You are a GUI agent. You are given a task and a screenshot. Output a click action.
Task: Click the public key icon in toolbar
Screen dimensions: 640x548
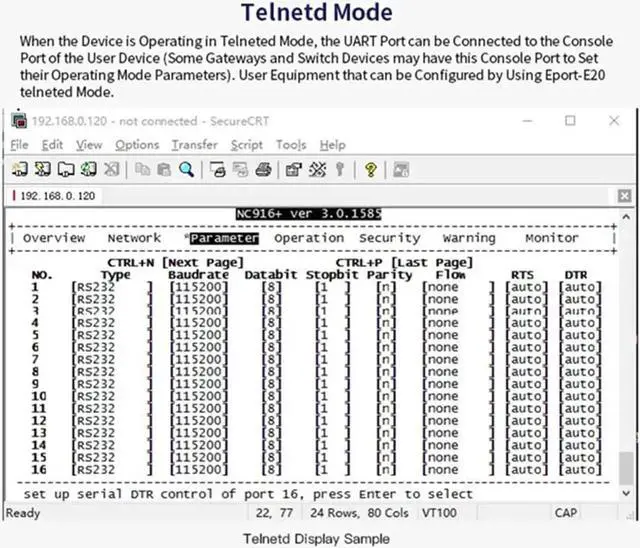point(340,170)
